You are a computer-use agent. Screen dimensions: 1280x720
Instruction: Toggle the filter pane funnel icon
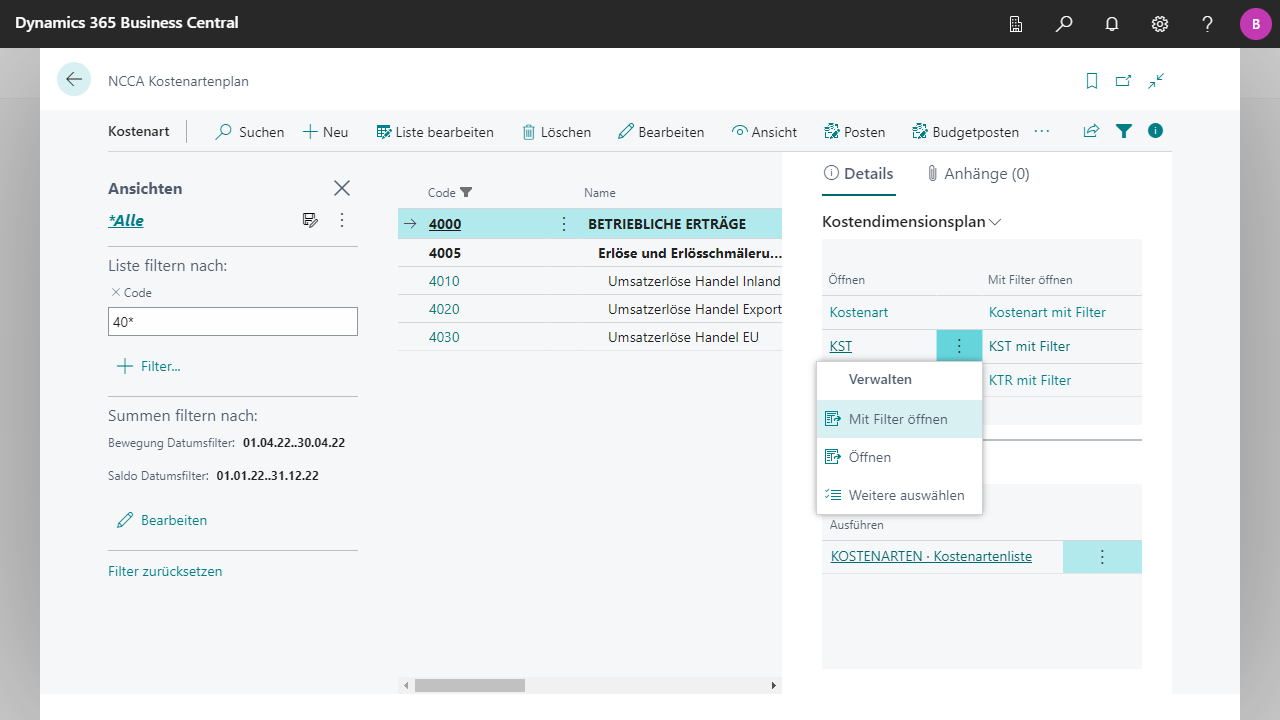(x=1124, y=131)
